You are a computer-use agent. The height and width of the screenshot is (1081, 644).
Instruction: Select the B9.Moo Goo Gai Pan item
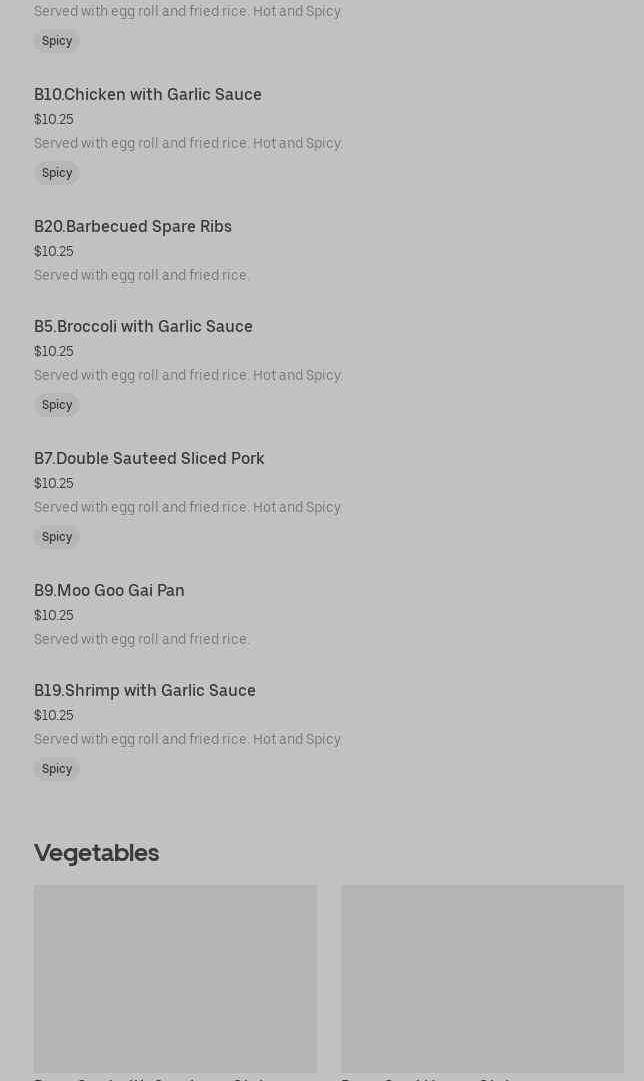[x=109, y=591]
